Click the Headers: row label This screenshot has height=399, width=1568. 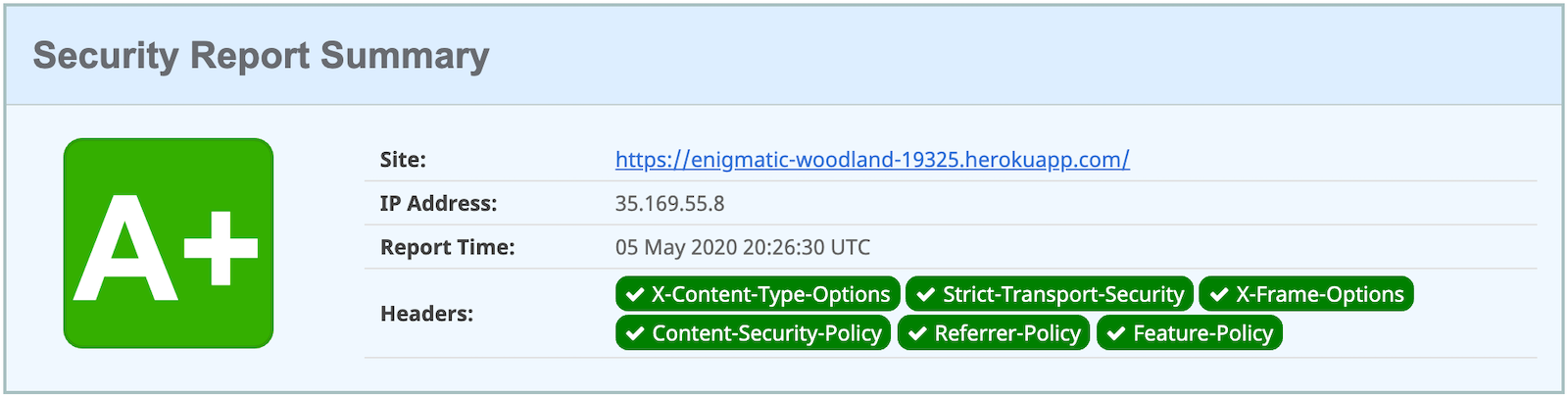[x=426, y=314]
